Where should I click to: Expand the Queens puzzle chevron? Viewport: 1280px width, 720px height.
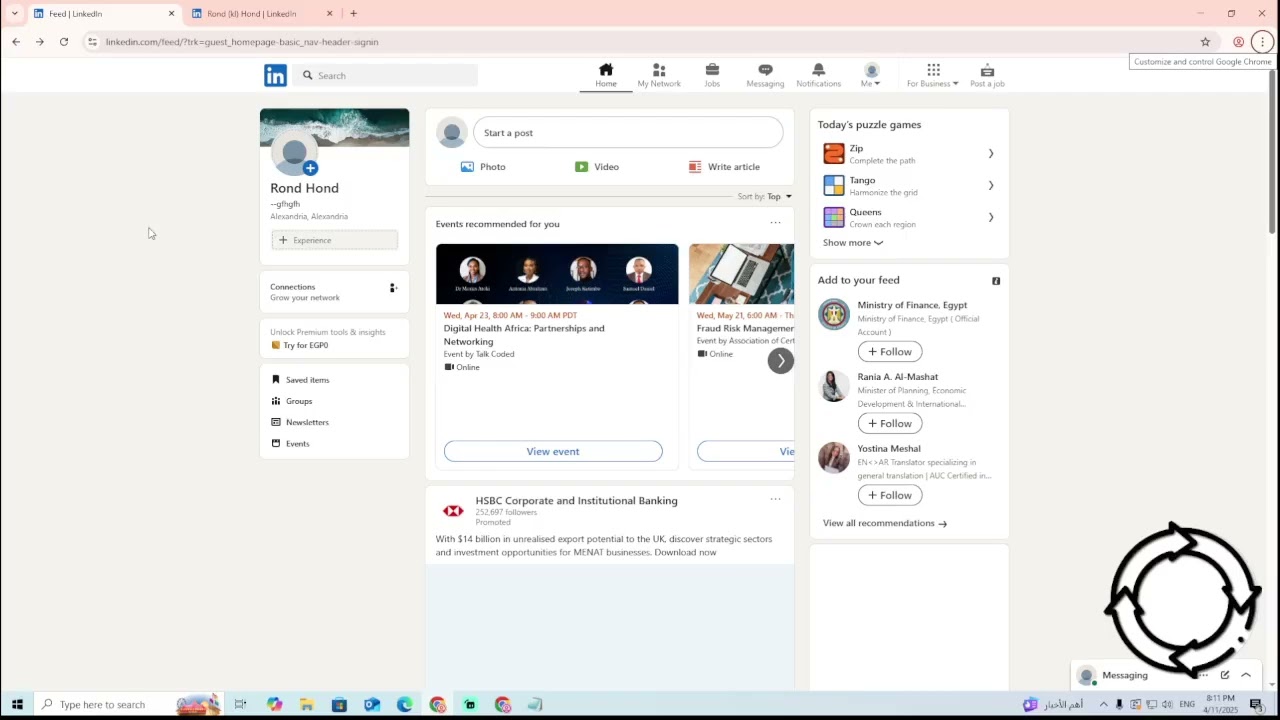coord(991,218)
